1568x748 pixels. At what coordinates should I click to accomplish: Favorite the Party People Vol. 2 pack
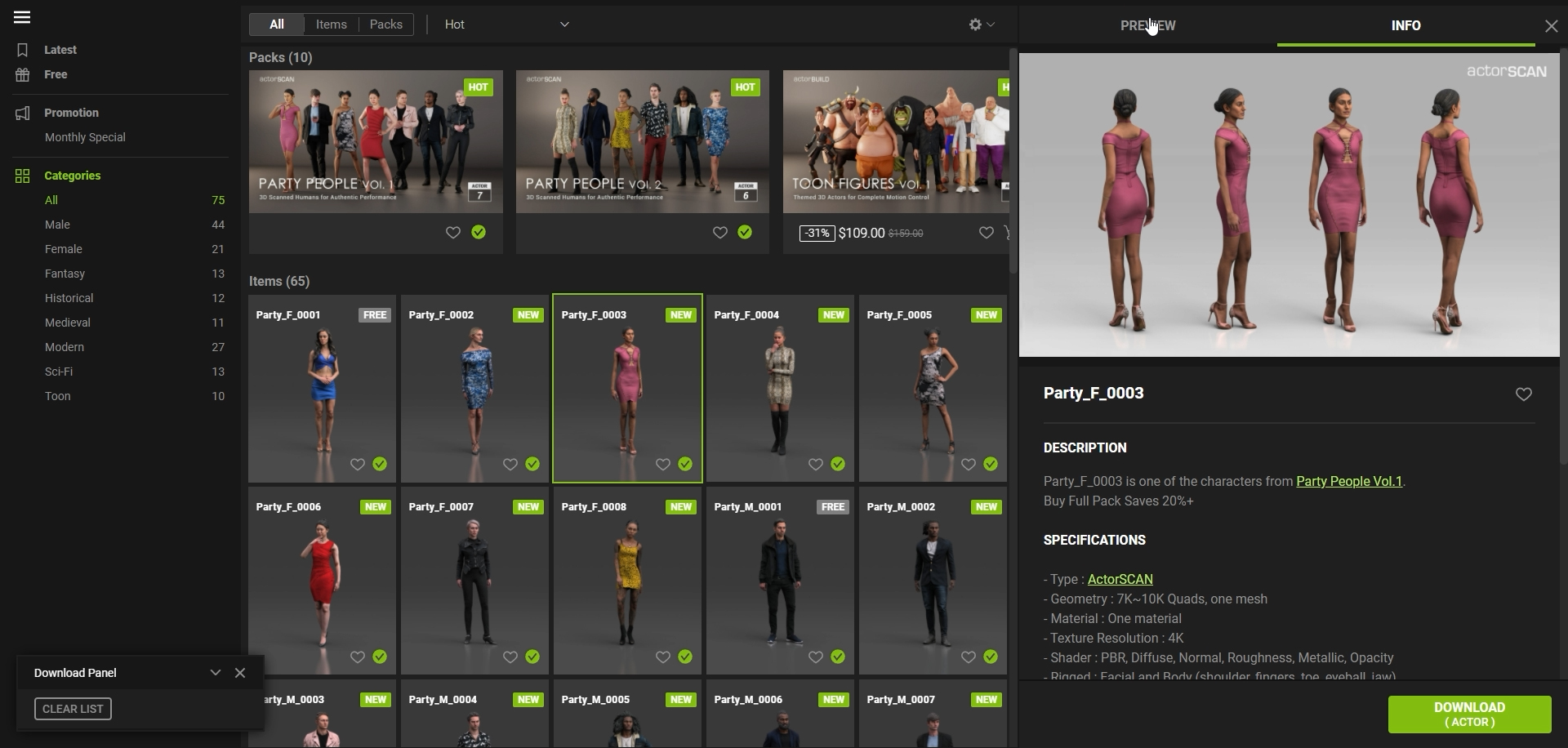pos(720,233)
